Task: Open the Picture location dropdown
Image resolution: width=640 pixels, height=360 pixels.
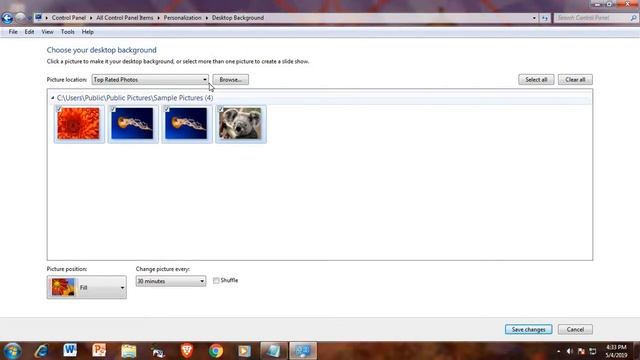Action: [x=150, y=80]
